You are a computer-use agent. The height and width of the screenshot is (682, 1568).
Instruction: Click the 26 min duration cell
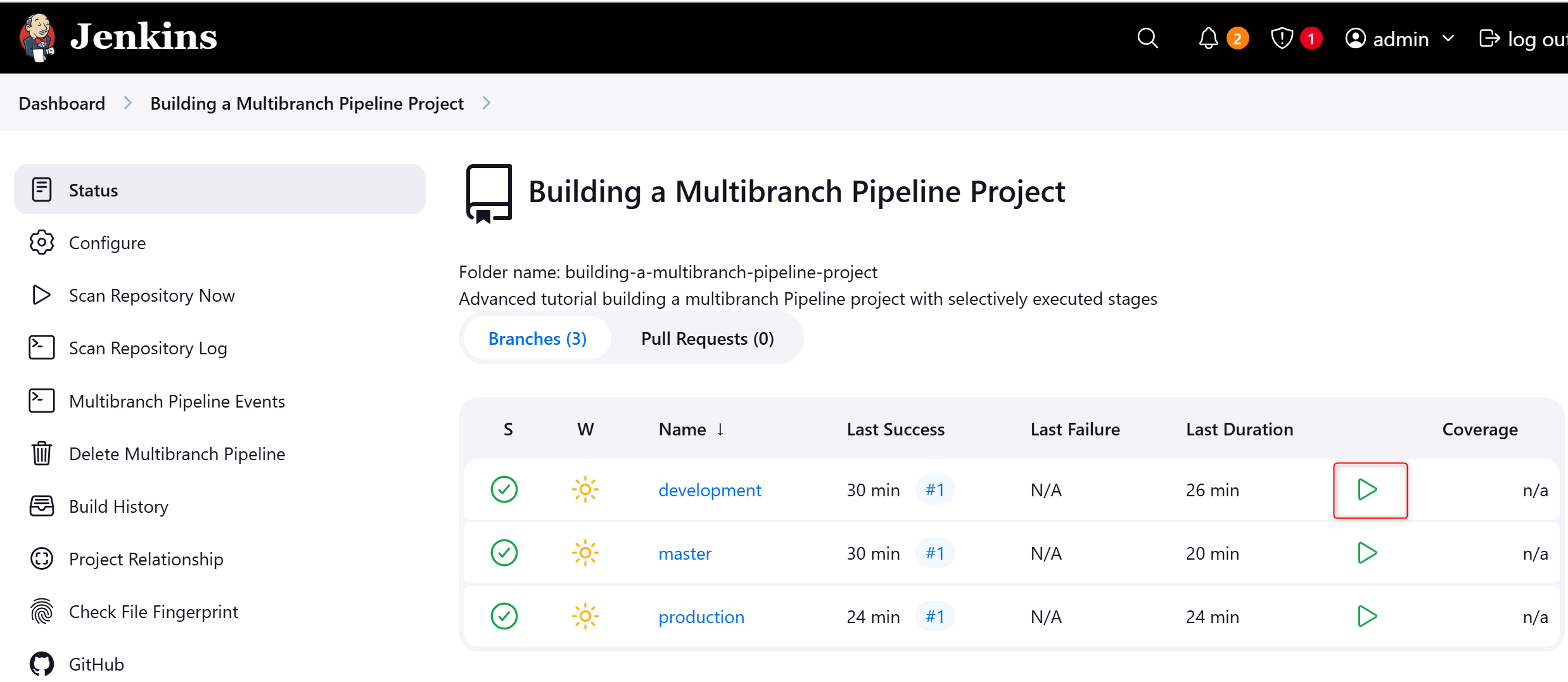(x=1213, y=490)
